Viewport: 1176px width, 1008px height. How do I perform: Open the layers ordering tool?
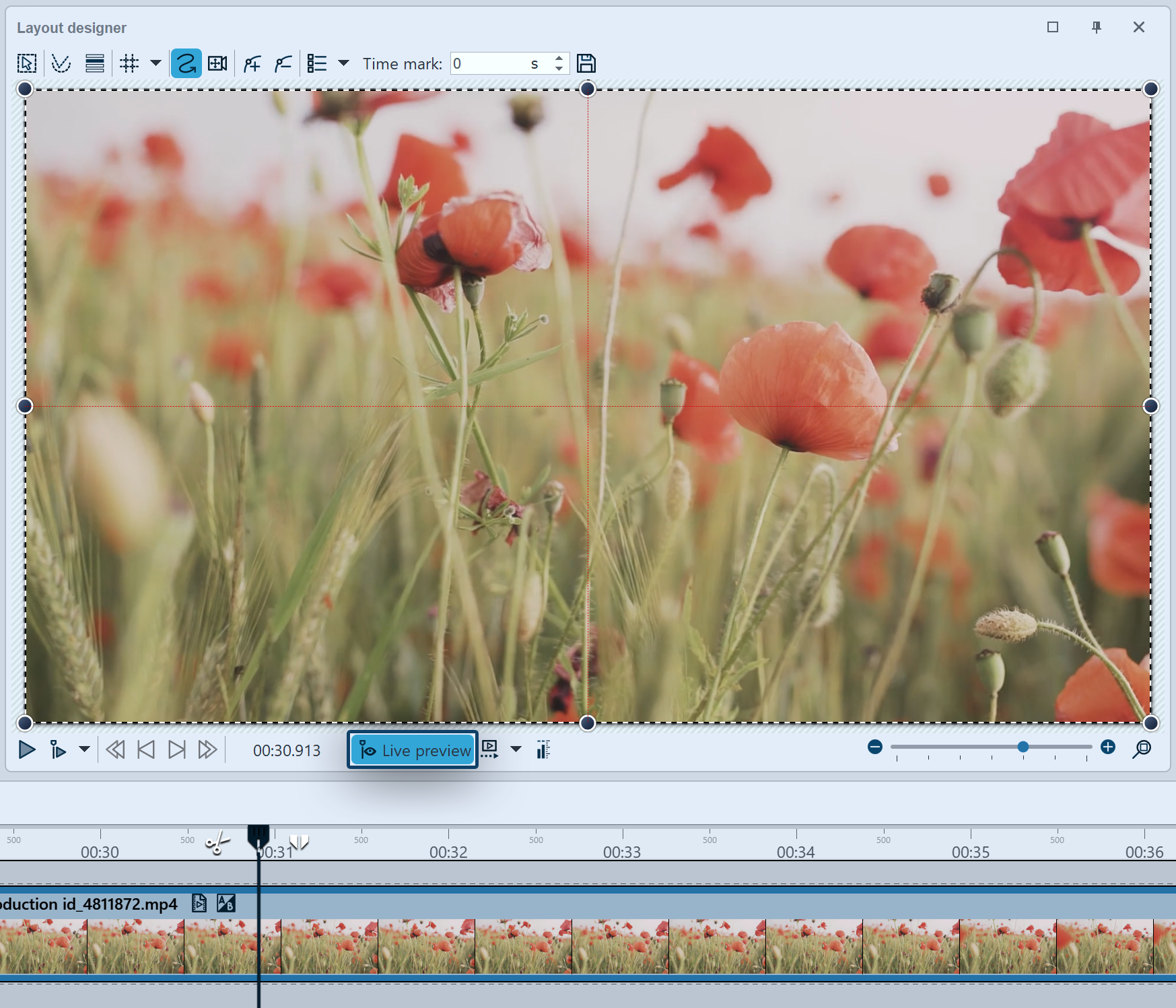(94, 63)
